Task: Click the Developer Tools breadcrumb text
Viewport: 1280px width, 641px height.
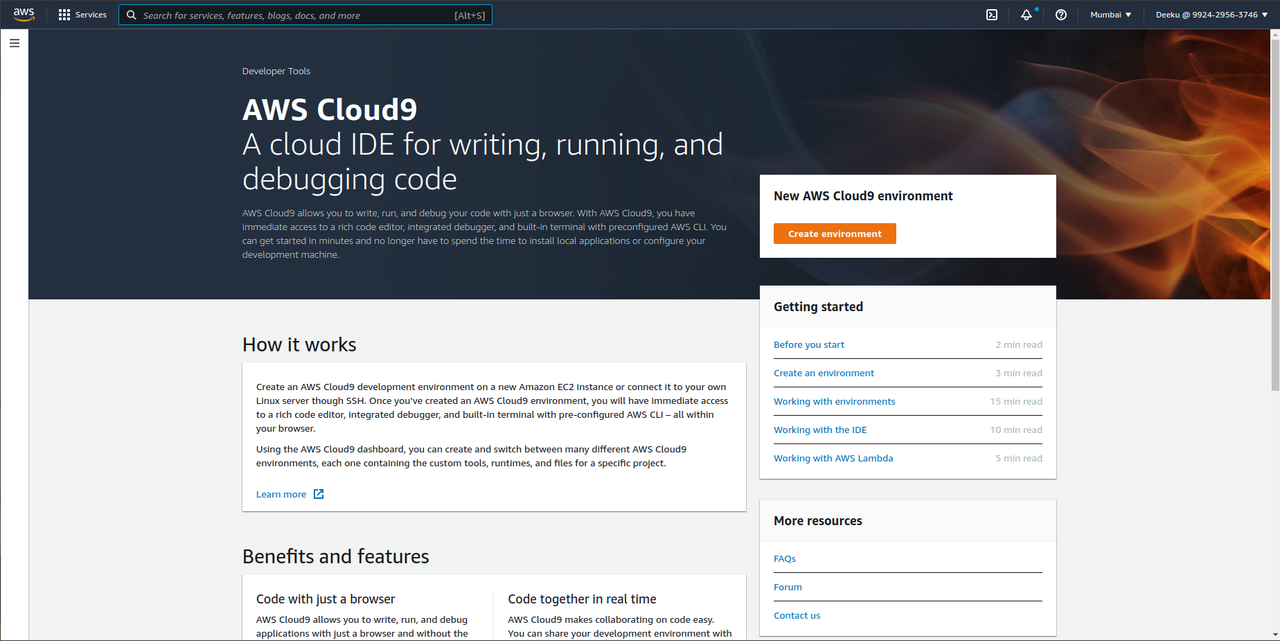Action: [x=276, y=72]
